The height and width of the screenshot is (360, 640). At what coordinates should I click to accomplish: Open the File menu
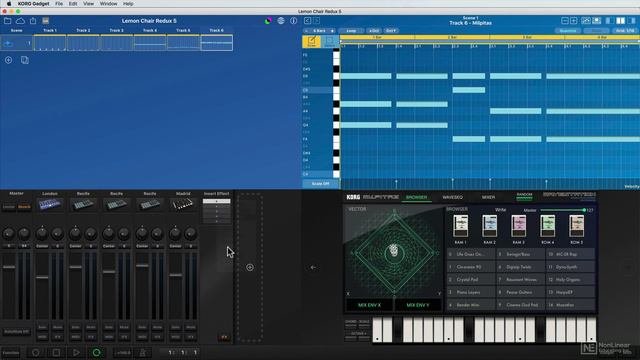tap(59, 4)
